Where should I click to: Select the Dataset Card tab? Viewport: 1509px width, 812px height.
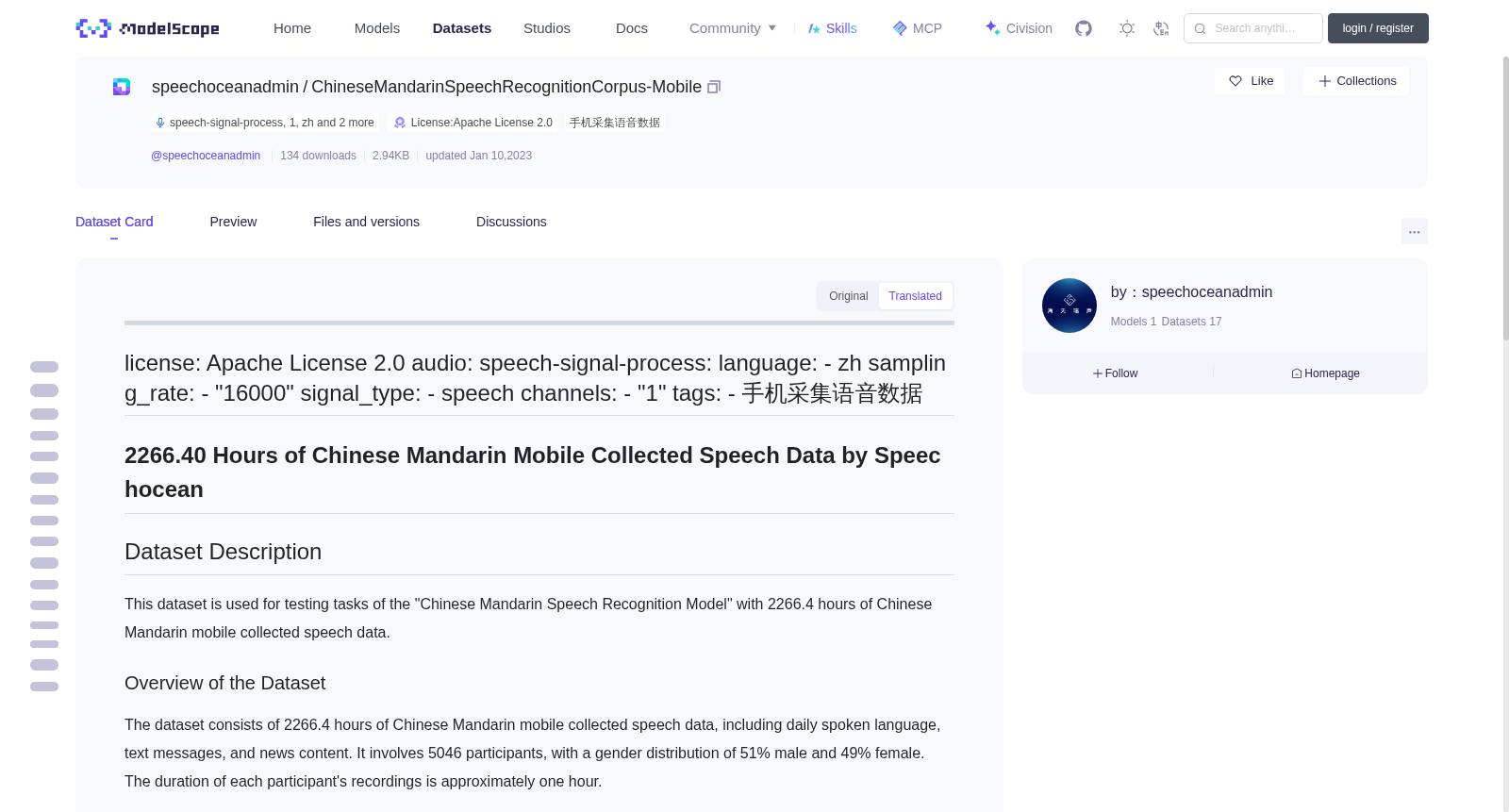[x=114, y=222]
